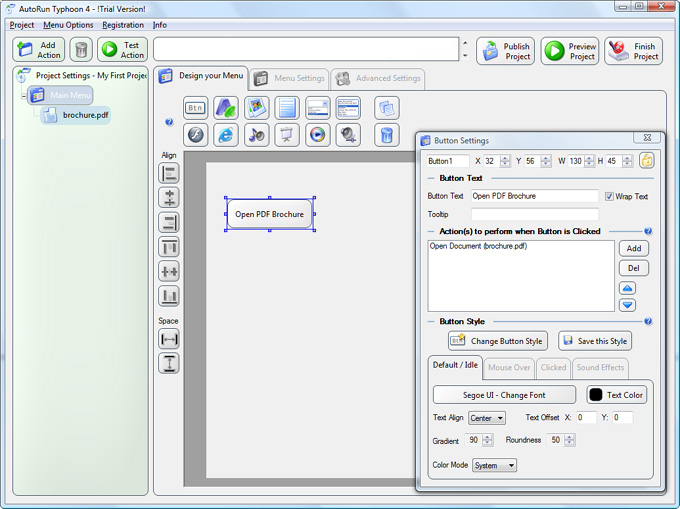Open the Menu Options menu
680x509 pixels.
[68, 25]
